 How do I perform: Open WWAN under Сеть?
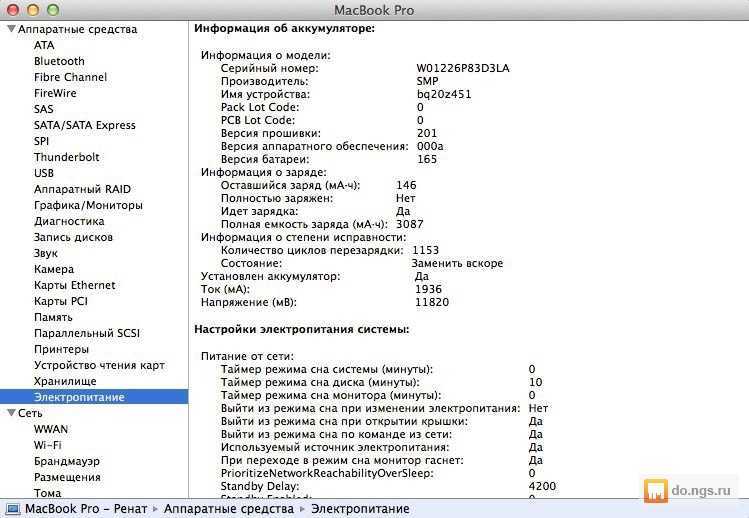pyautogui.click(x=51, y=430)
